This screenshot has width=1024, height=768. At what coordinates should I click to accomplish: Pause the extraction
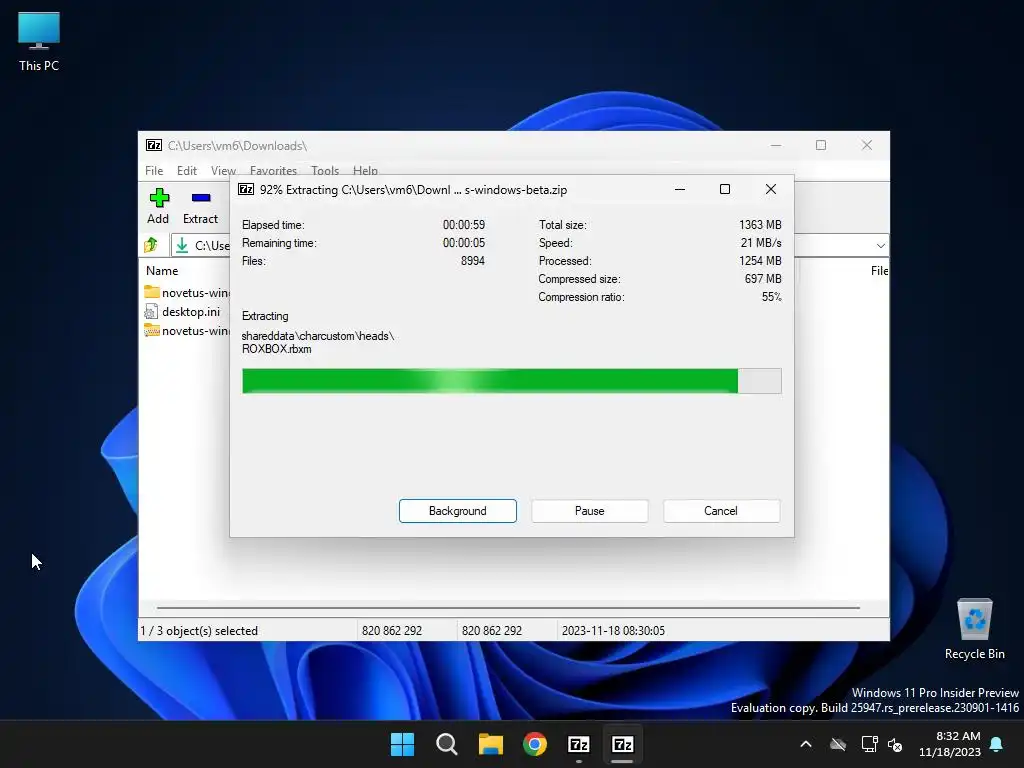590,511
